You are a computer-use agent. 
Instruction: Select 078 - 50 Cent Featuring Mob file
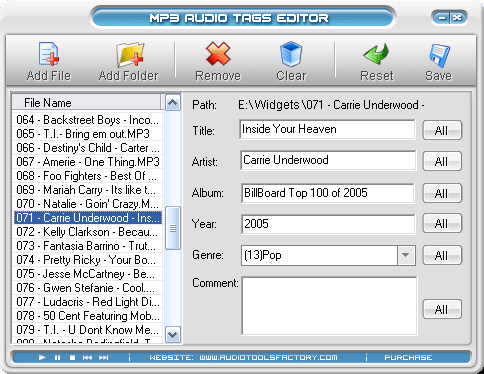[88, 316]
